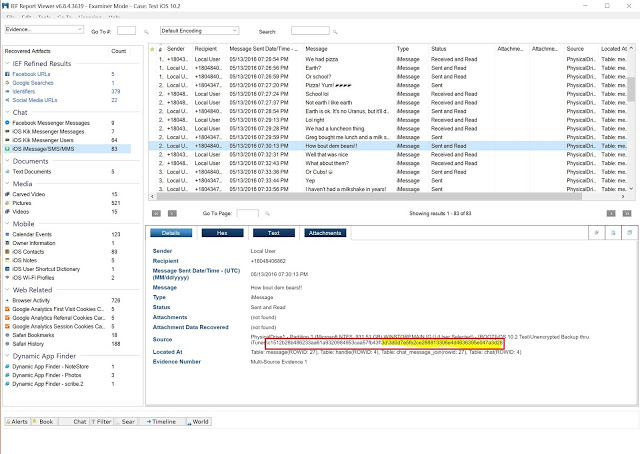Screen dimensions: 640x454
Task: Click the iOS Wi-Fi Profiles icon
Action: tap(7, 278)
